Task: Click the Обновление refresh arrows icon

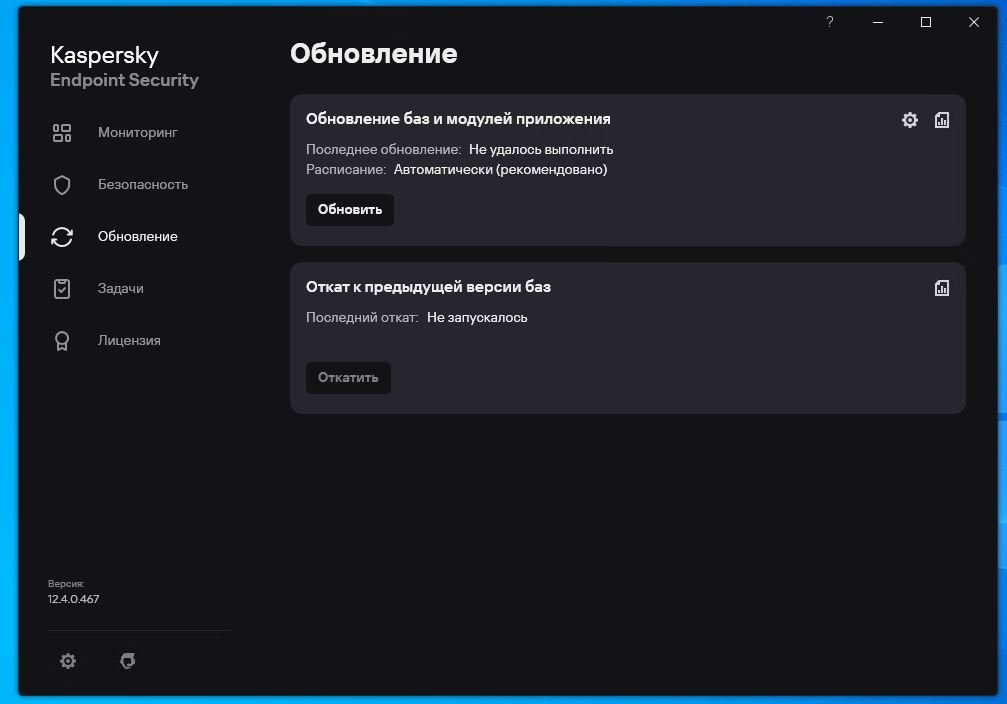Action: [x=62, y=237]
